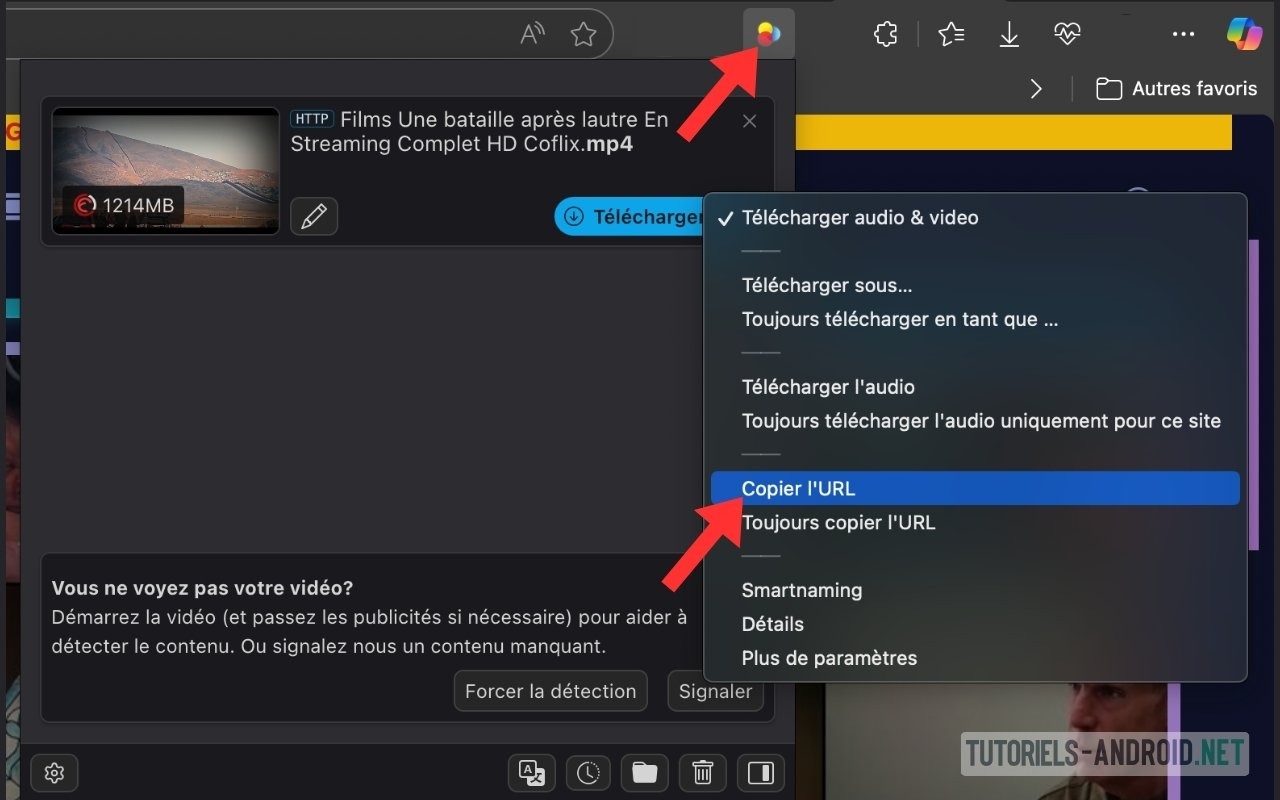Click Copier l'URL menu item
This screenshot has width=1280, height=800.
click(975, 489)
